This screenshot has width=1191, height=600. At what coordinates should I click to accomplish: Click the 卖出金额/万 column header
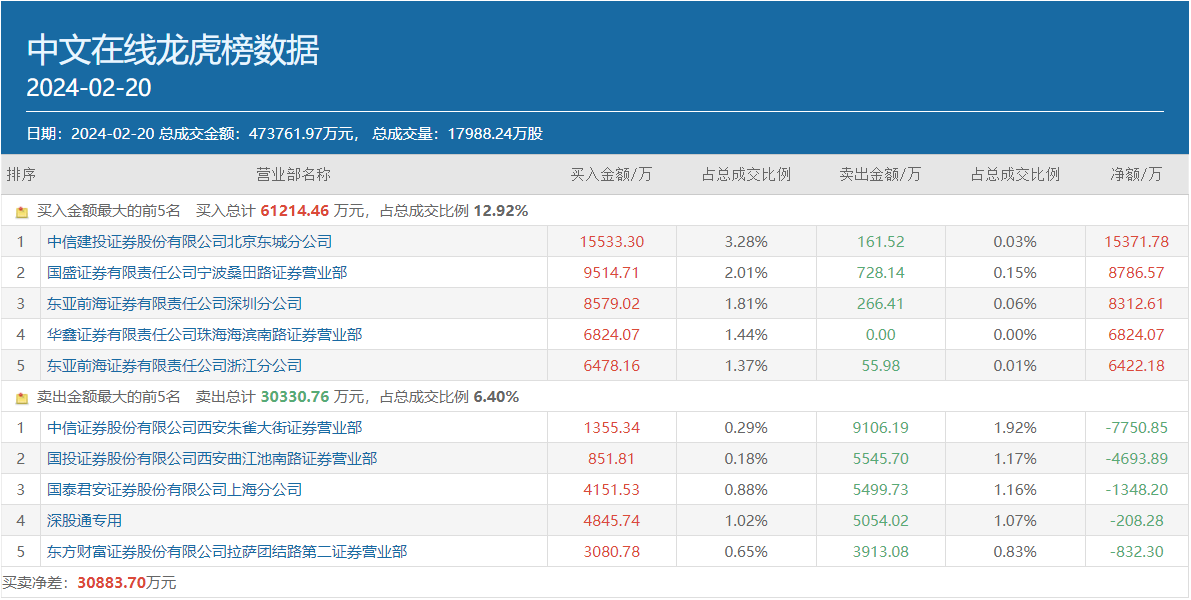[x=880, y=175]
